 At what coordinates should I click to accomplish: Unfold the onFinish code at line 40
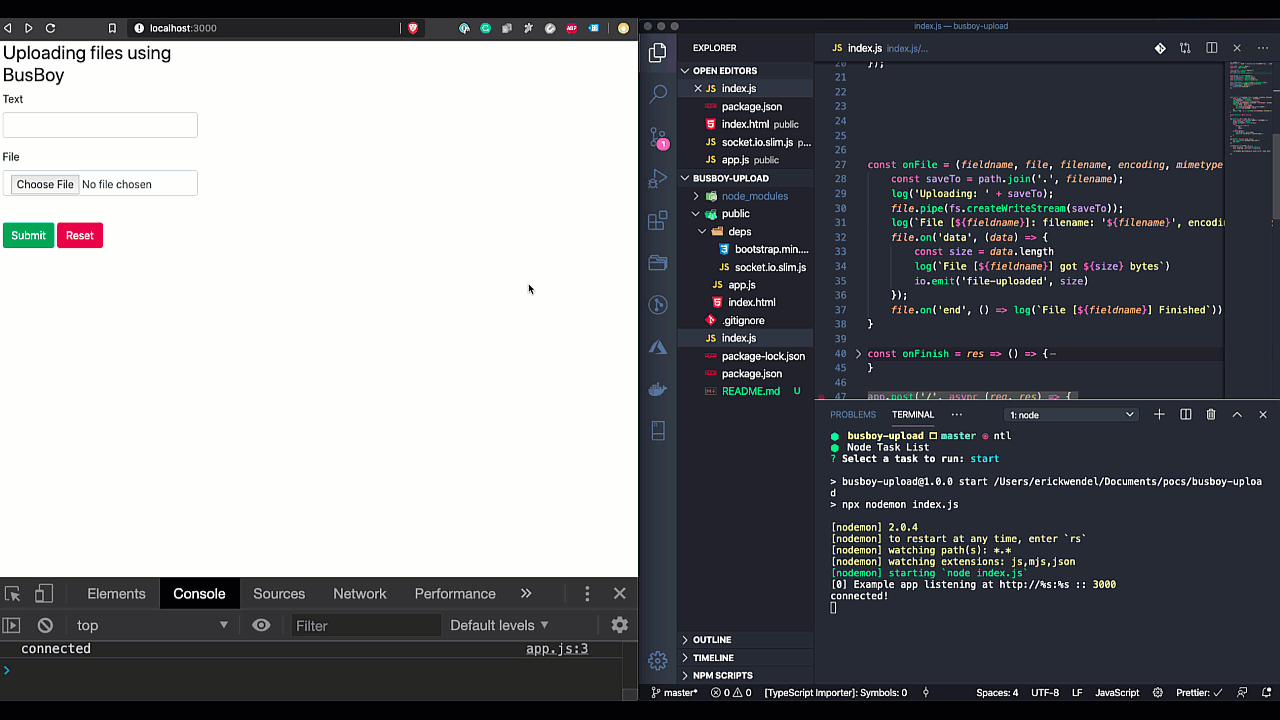(x=858, y=354)
